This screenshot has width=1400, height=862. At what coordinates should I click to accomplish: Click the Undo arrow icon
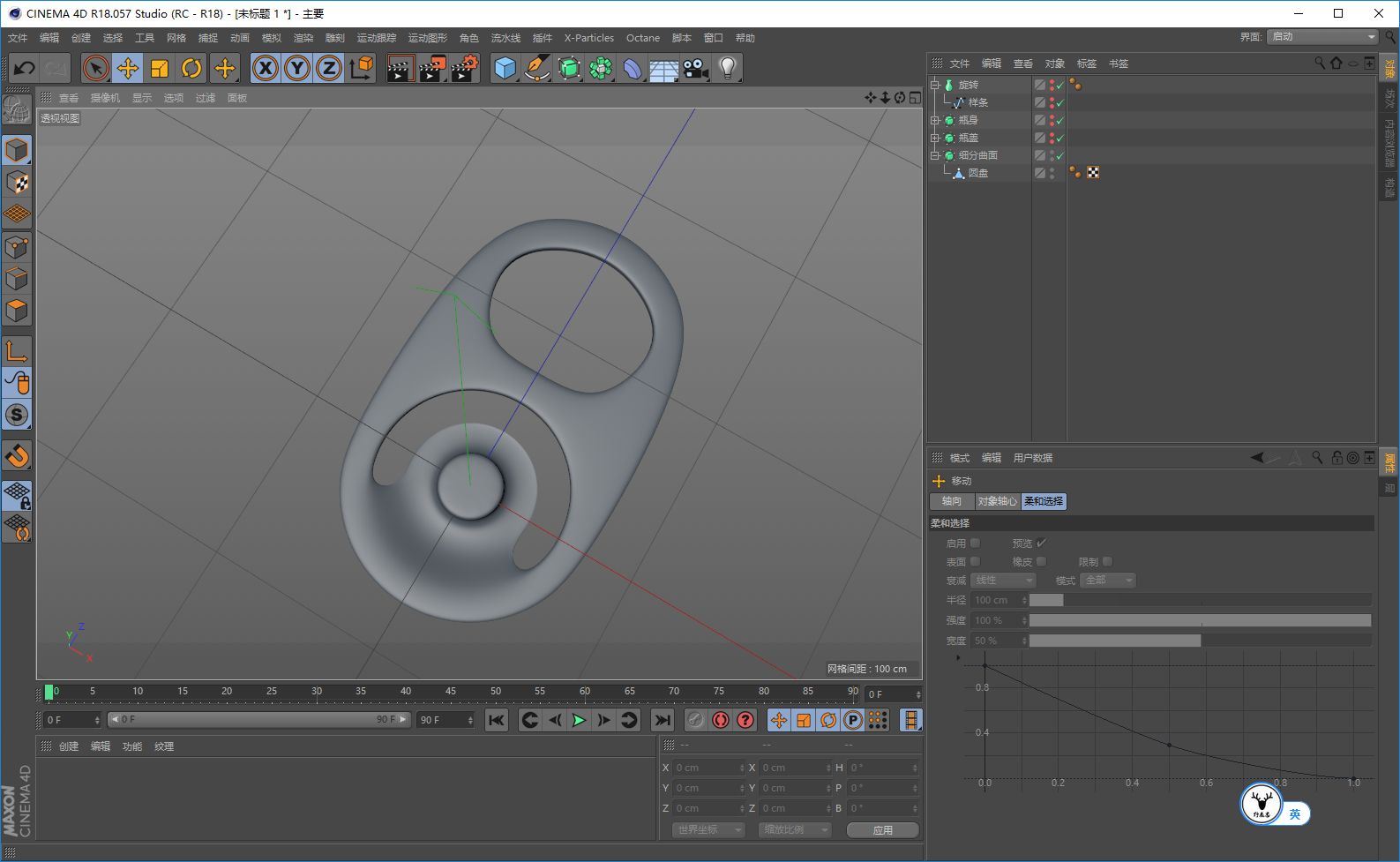[x=25, y=68]
